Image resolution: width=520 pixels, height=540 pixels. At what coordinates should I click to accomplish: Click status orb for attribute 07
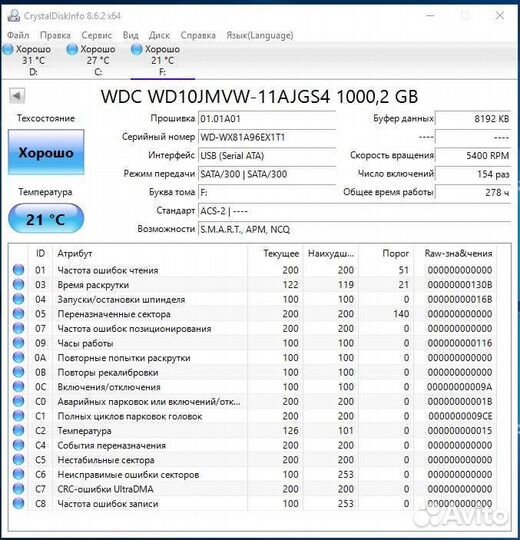click(x=19, y=328)
